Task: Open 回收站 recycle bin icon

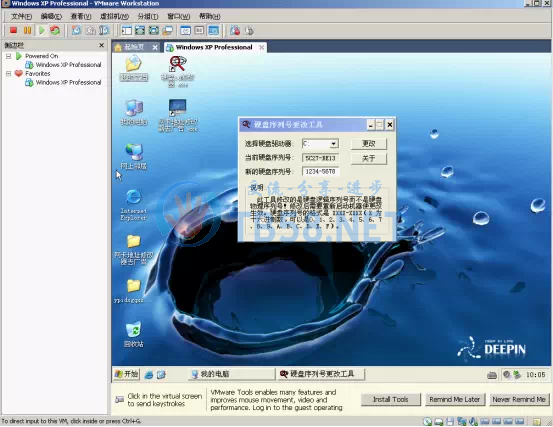Action: tap(134, 334)
